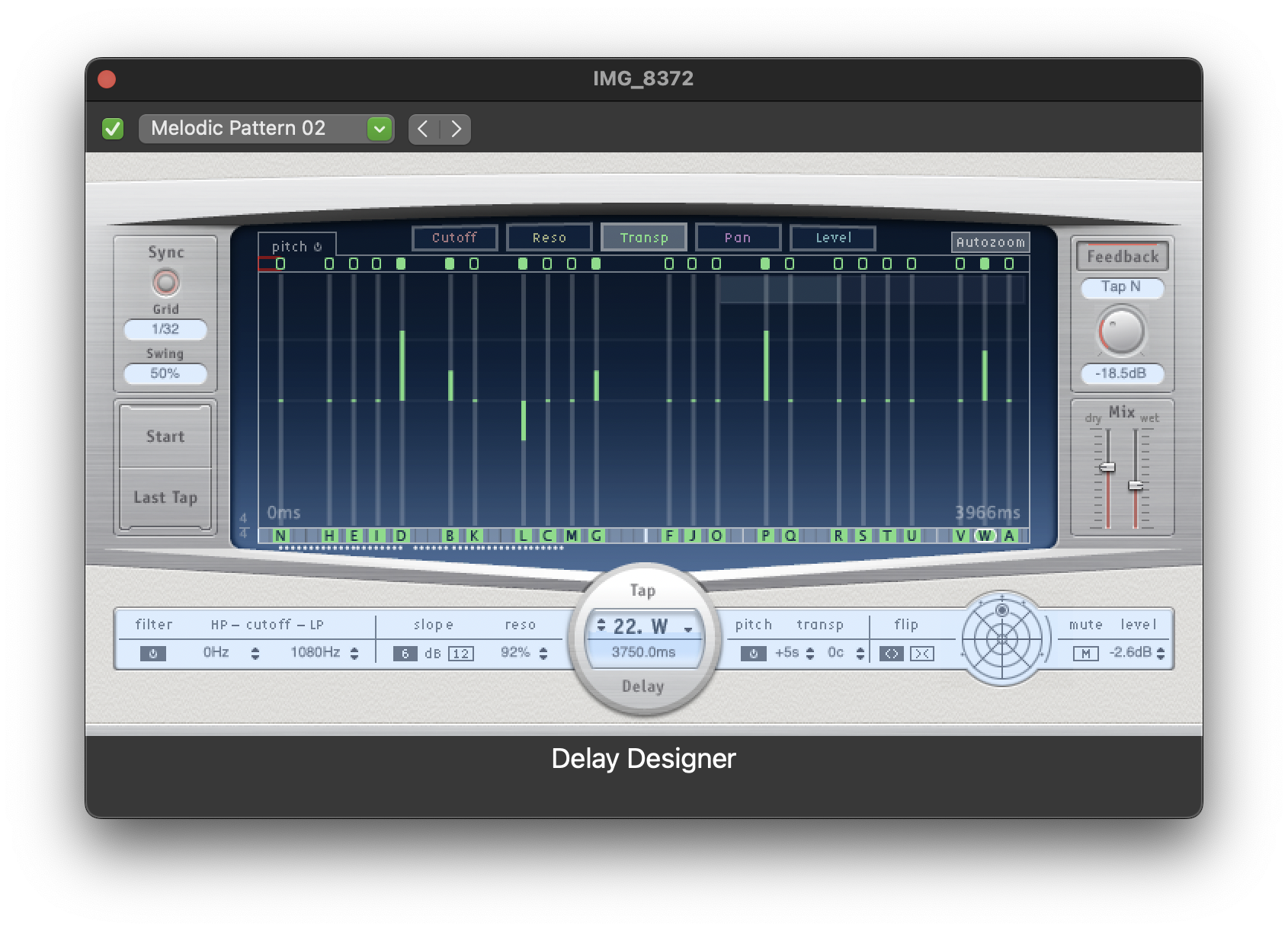The height and width of the screenshot is (931, 1288).
Task: Toggle the pitch power button in the tap bar
Action: (x=753, y=653)
